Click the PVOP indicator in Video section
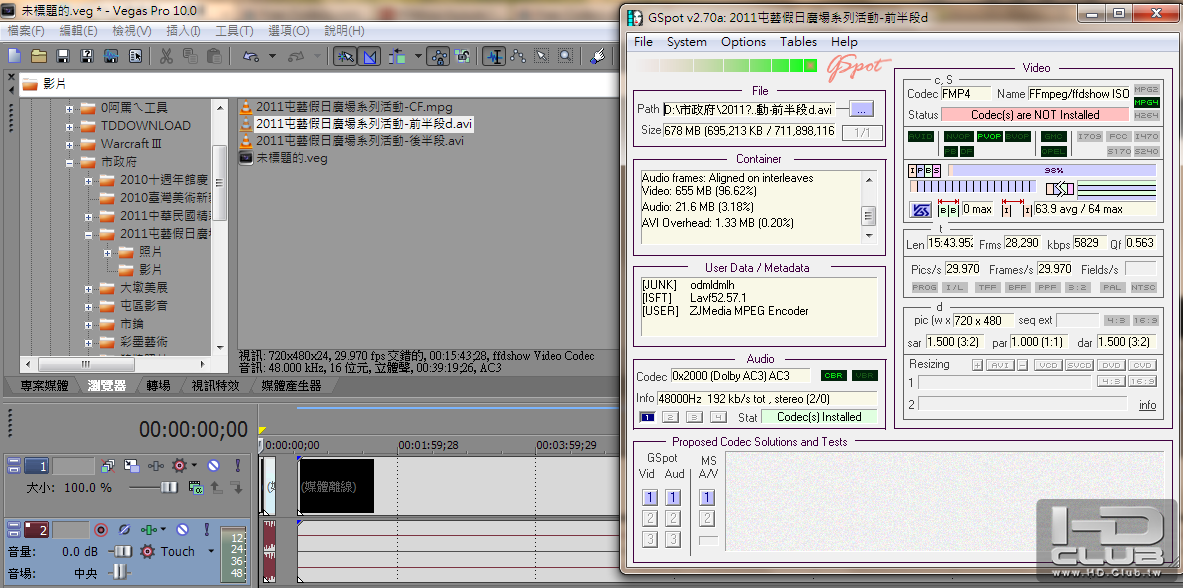Image resolution: width=1183 pixels, height=588 pixels. coord(988,137)
